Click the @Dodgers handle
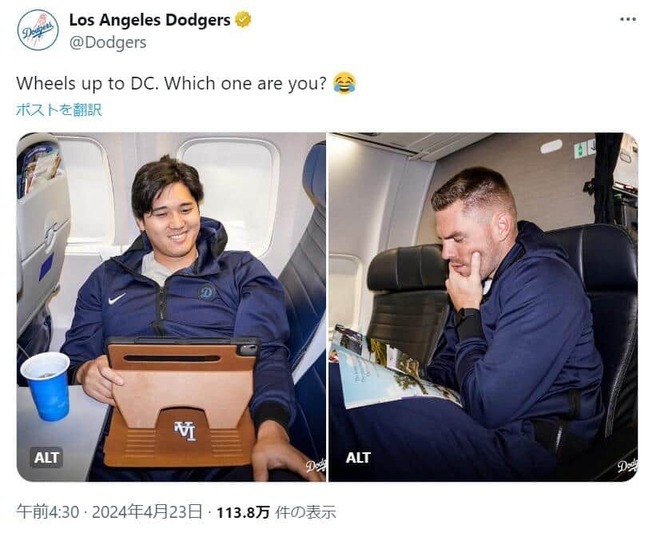The width and height of the screenshot is (645, 533). (108, 43)
